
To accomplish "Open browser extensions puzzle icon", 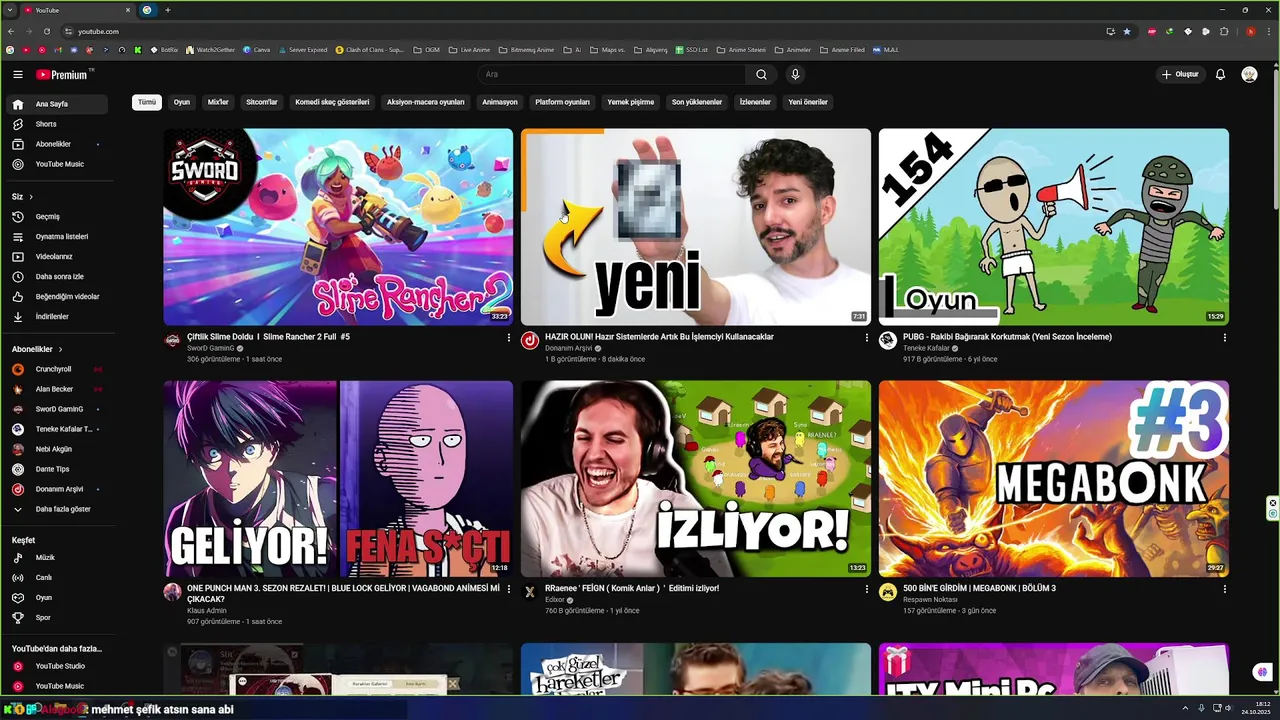I will tap(1224, 31).
